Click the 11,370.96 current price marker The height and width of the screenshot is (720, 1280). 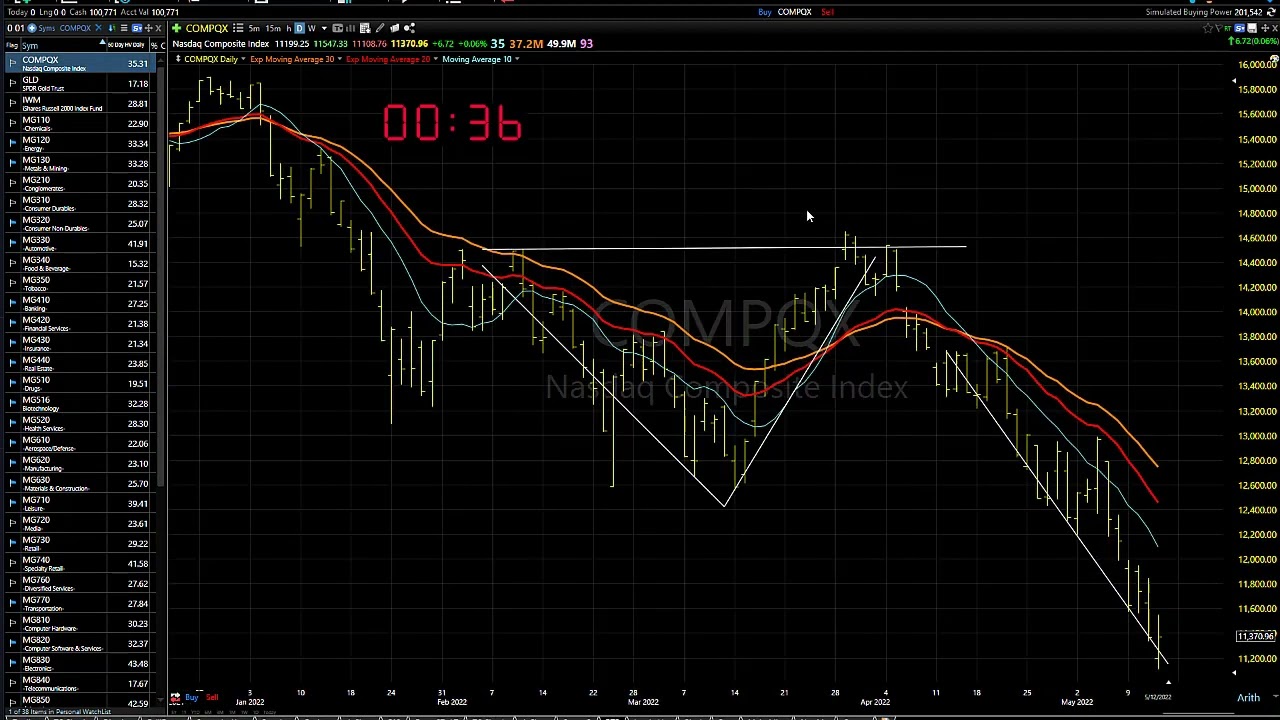pos(1256,636)
